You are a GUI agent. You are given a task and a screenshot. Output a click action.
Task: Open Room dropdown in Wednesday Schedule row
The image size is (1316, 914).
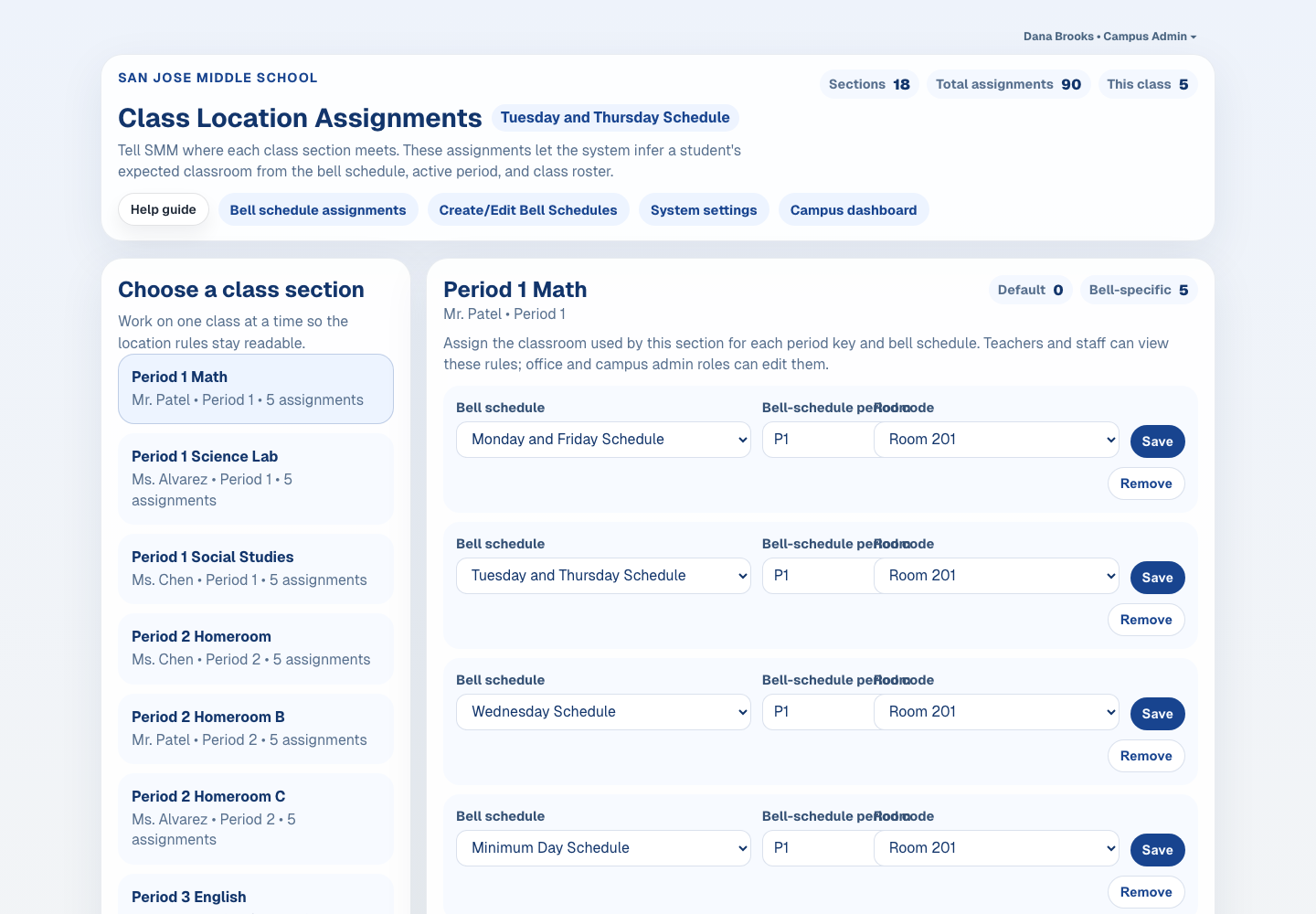tap(996, 712)
